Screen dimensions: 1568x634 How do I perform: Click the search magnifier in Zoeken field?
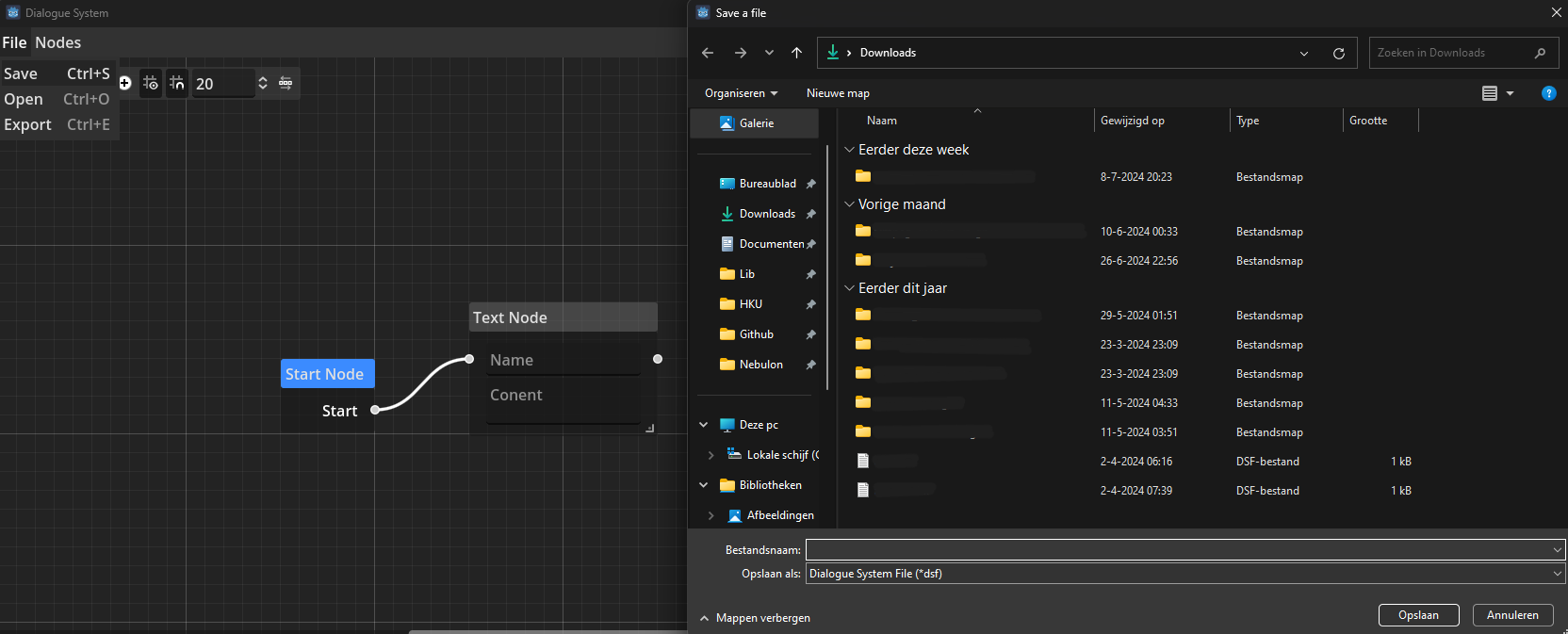(1540, 53)
